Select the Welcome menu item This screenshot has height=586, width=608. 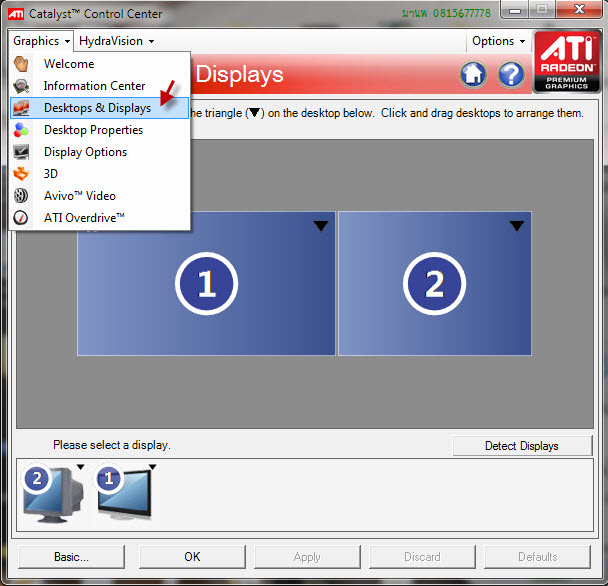[x=99, y=64]
